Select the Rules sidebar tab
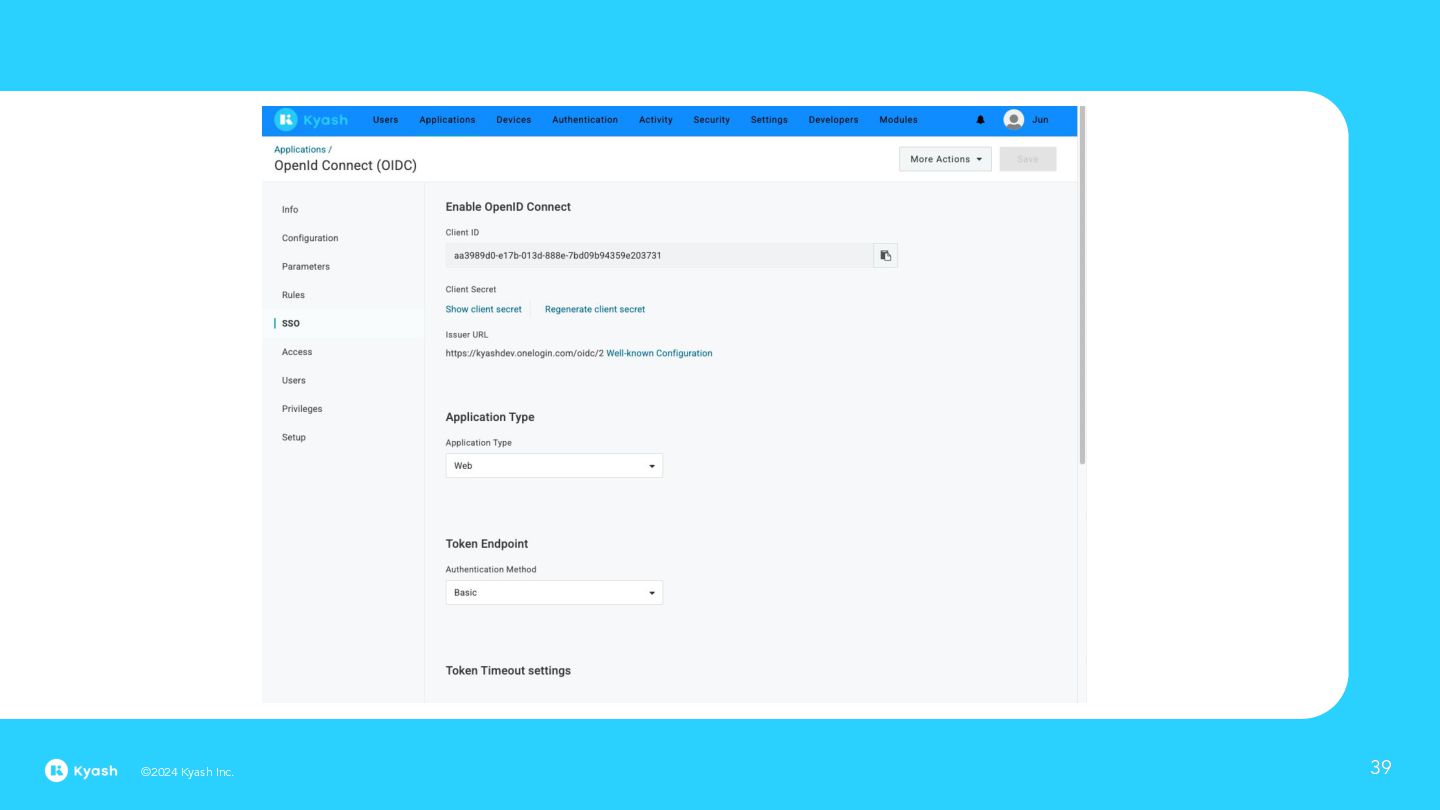The width and height of the screenshot is (1440, 810). coord(293,295)
